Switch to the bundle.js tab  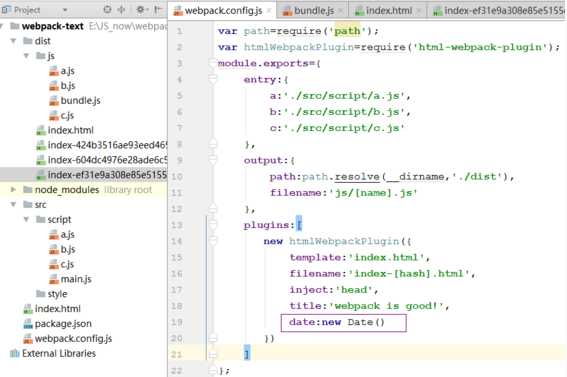pyautogui.click(x=314, y=11)
